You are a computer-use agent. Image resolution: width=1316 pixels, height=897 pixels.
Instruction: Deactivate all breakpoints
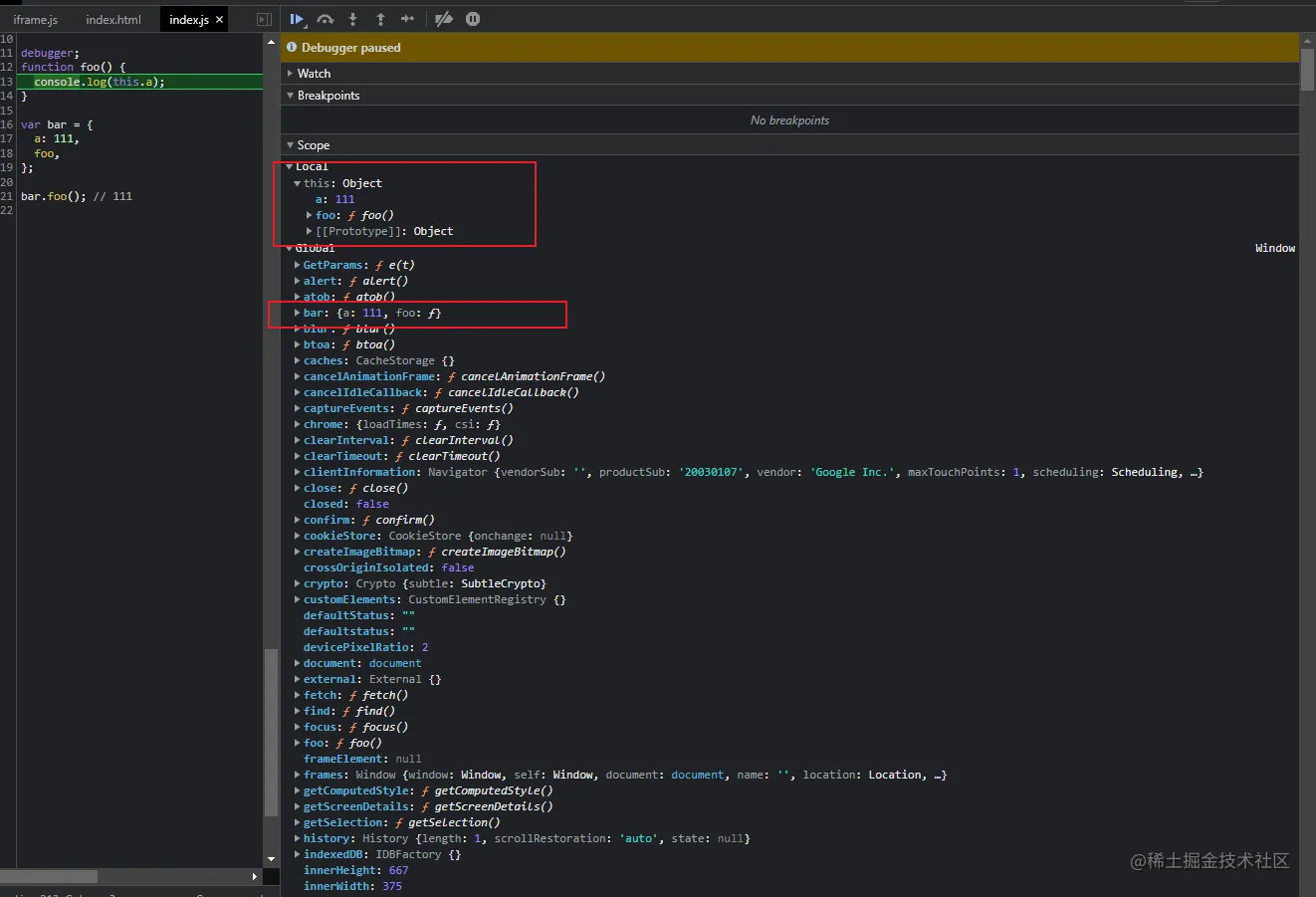[x=444, y=19]
